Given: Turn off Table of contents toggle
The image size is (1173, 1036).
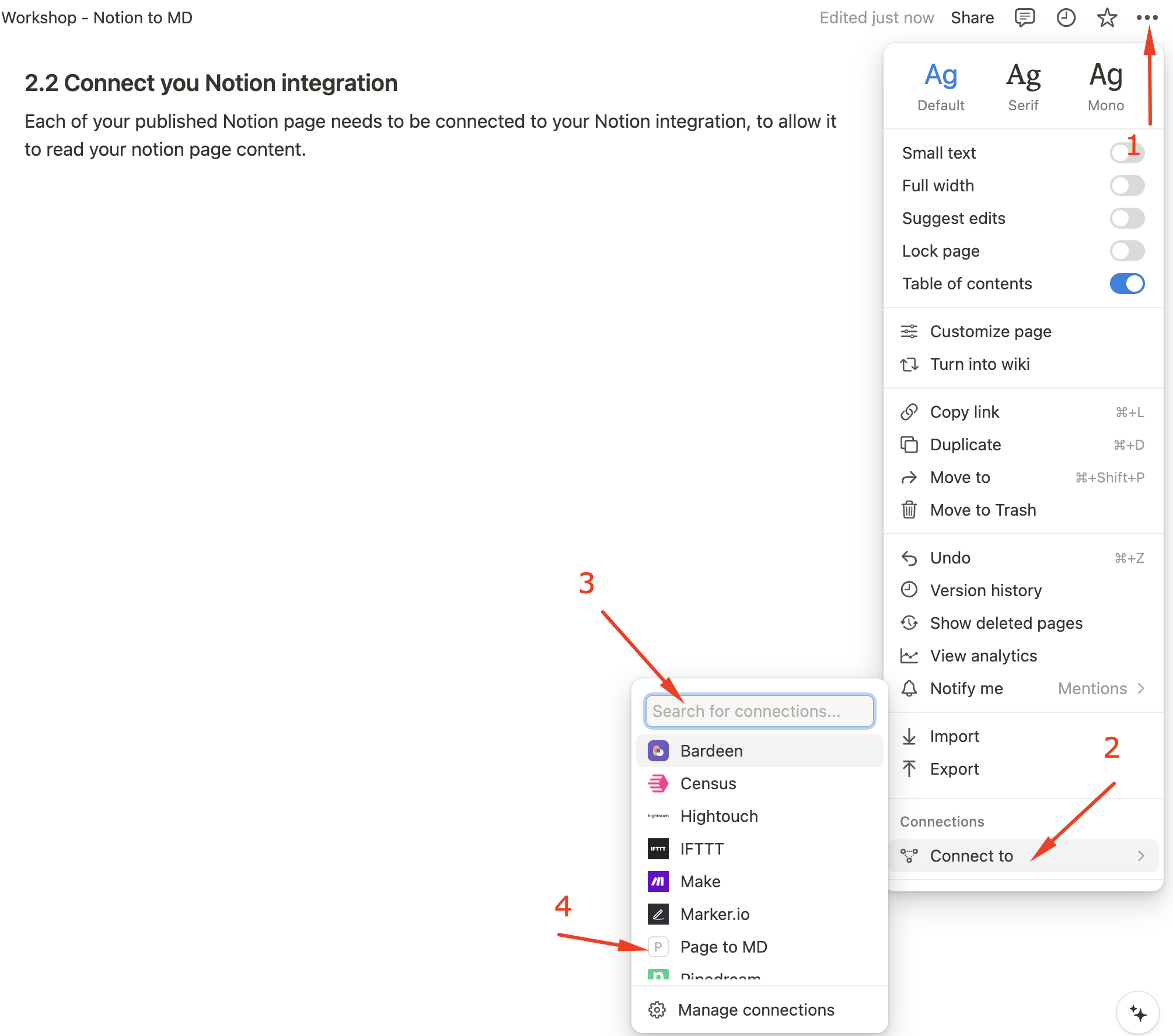Looking at the screenshot, I should pos(1126,283).
